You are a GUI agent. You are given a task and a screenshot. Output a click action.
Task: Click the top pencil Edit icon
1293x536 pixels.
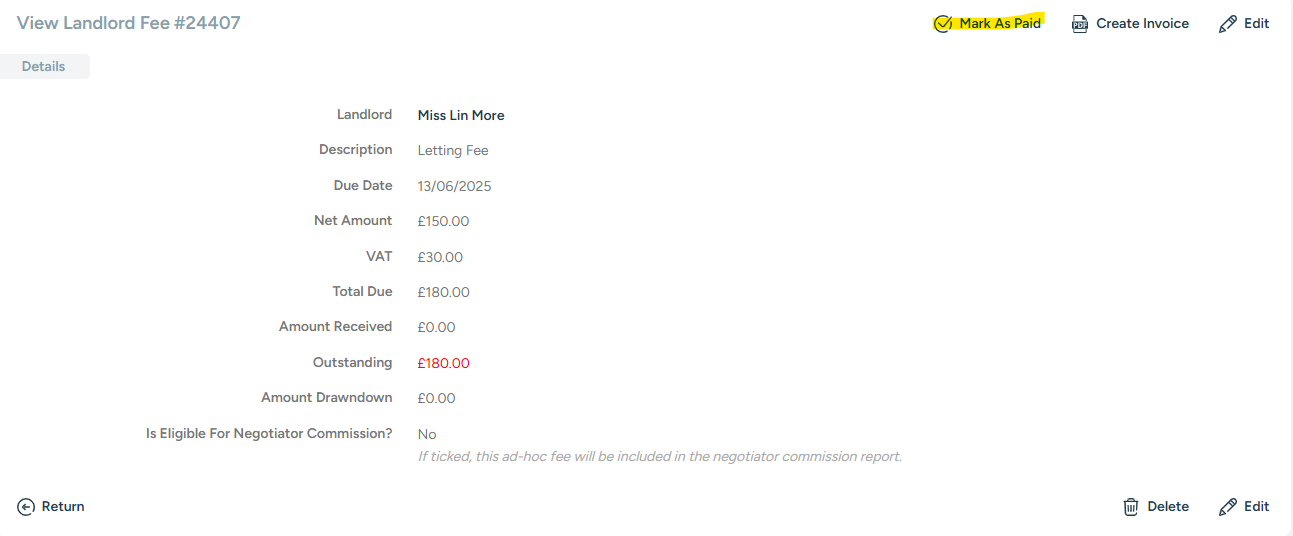1228,24
